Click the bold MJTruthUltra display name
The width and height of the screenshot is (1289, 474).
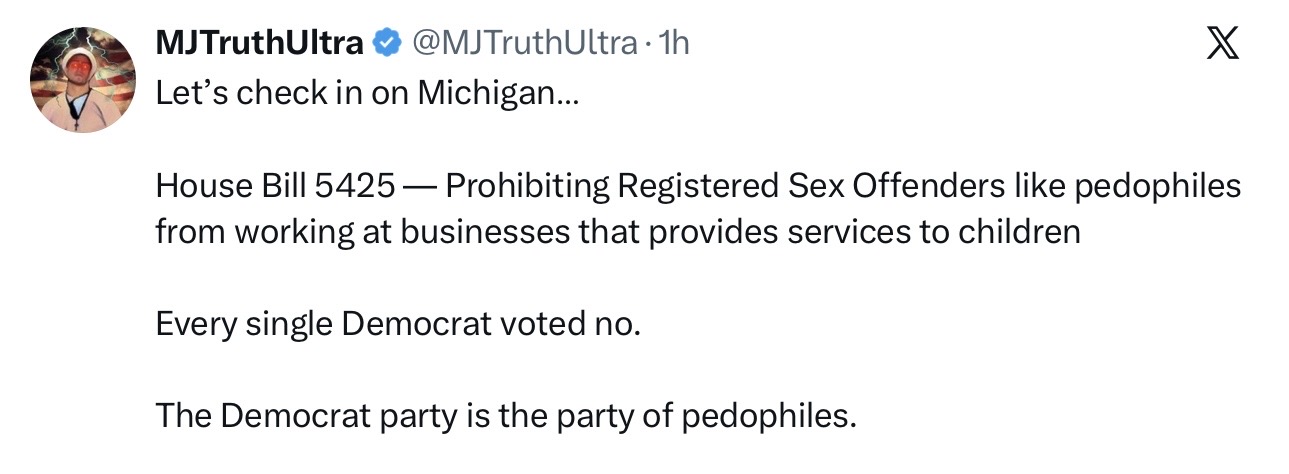(x=260, y=43)
